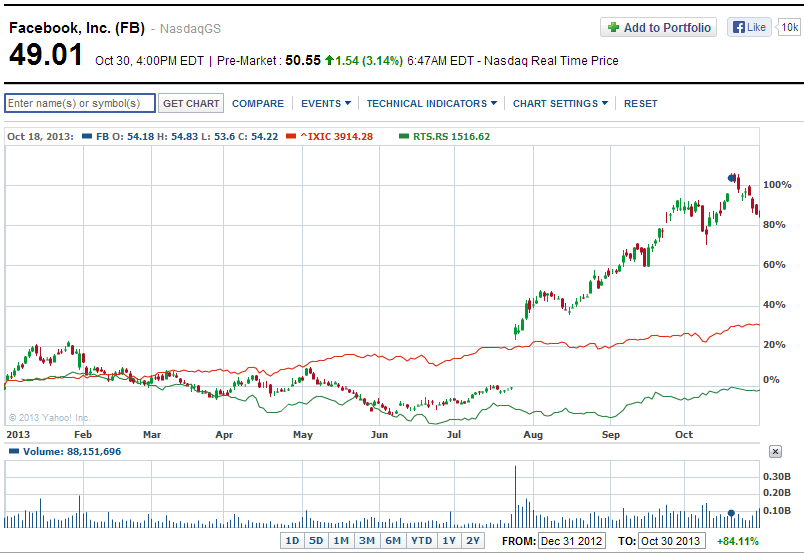Click the Facebook logo in the Like button
Screen dimensions: 804x553
738,27
